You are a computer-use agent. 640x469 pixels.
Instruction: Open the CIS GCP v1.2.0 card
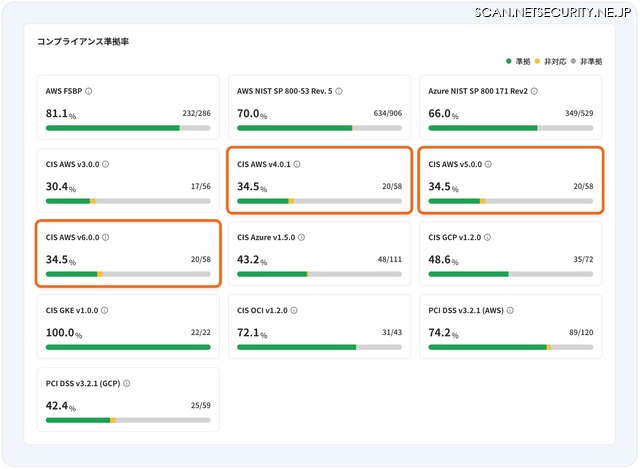point(510,254)
